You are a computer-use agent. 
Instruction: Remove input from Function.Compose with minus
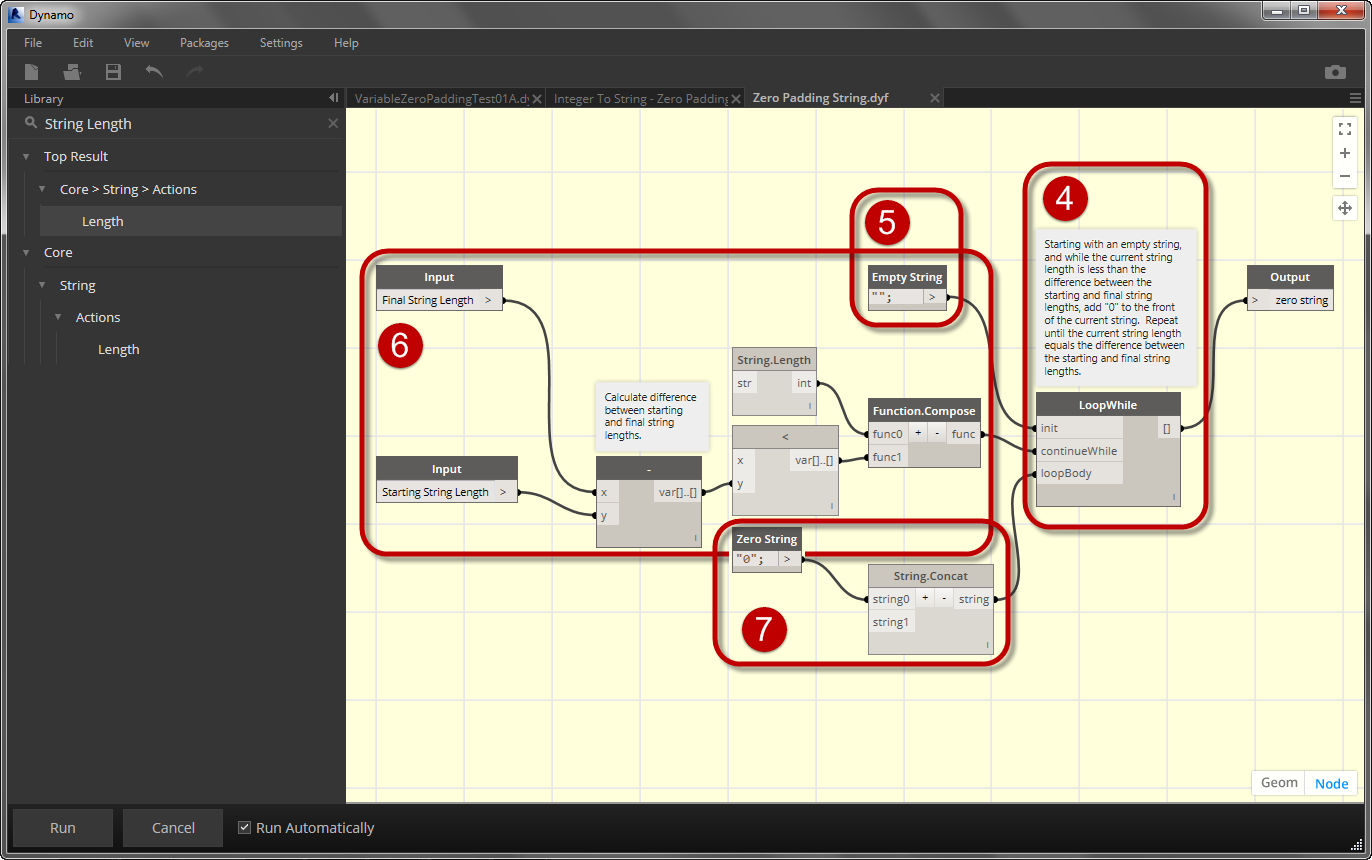[936, 434]
